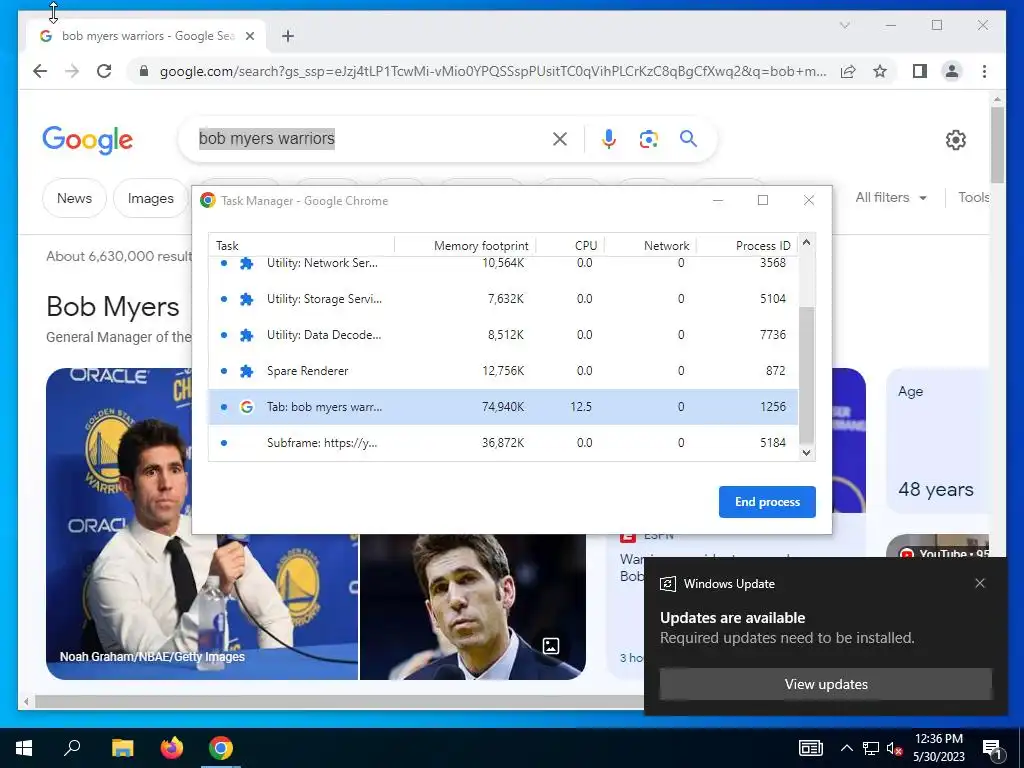Show hidden system tray icons
This screenshot has height=768, width=1024.
coord(846,748)
